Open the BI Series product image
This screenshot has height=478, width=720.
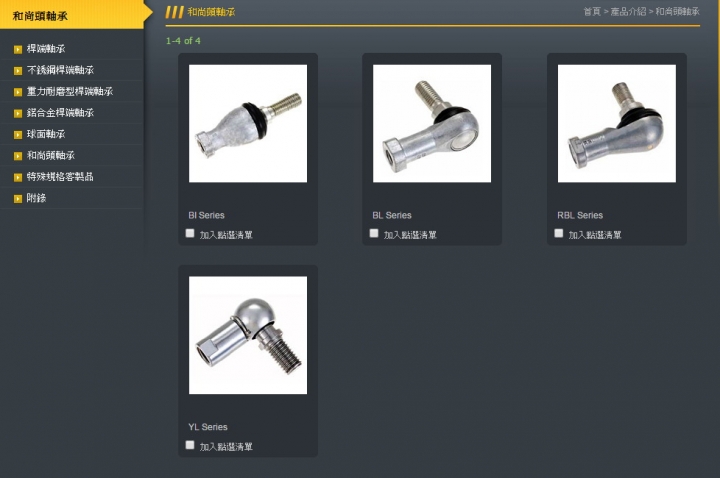click(x=248, y=124)
